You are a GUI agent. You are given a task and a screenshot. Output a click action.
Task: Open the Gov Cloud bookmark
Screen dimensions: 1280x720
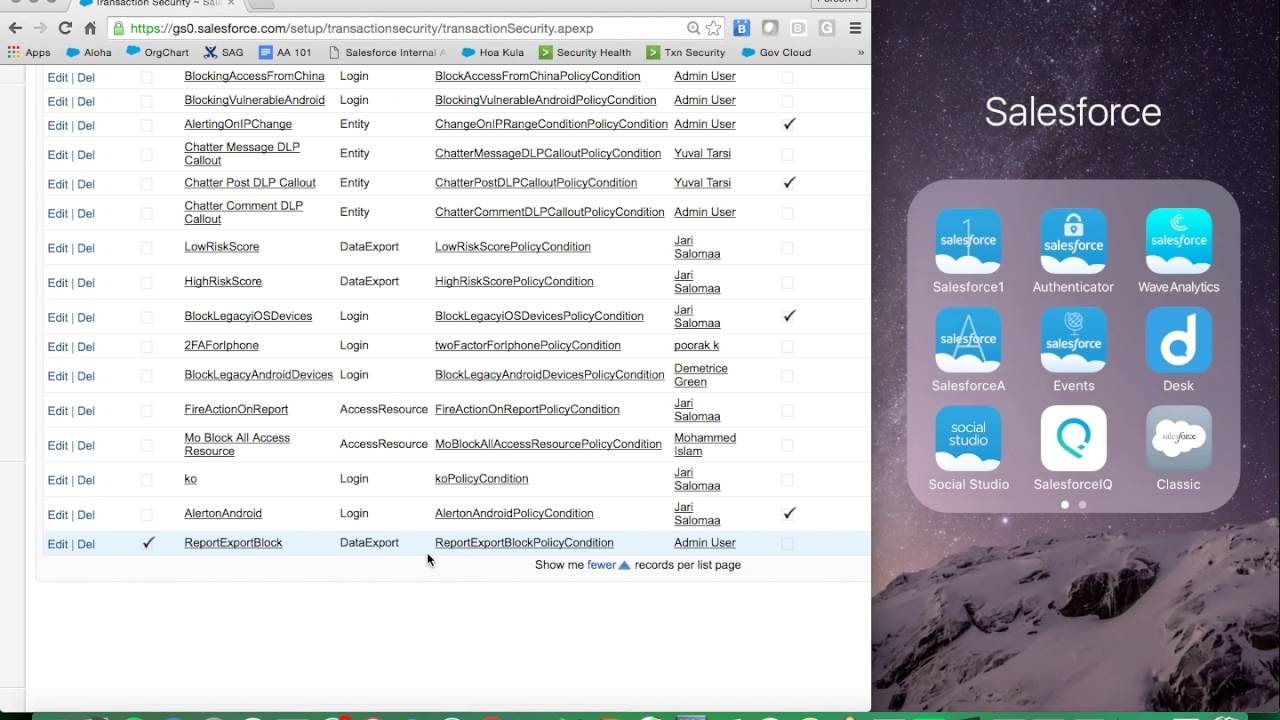(x=776, y=52)
